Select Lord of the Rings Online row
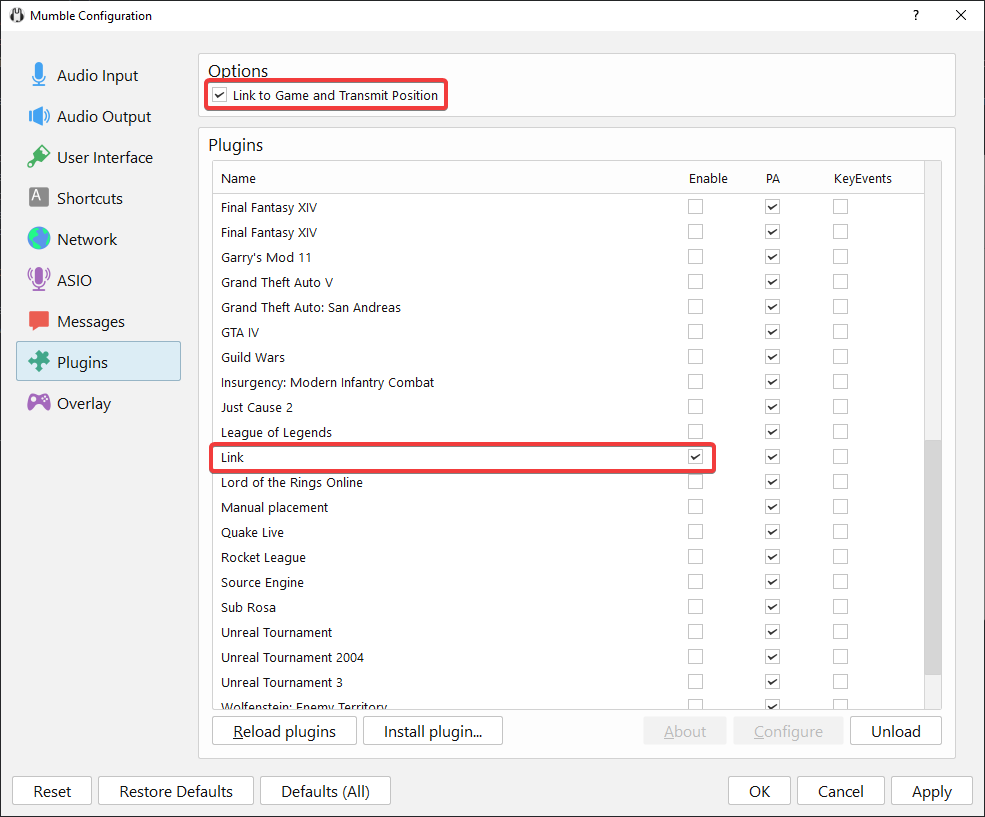This screenshot has width=985, height=817. (568, 482)
